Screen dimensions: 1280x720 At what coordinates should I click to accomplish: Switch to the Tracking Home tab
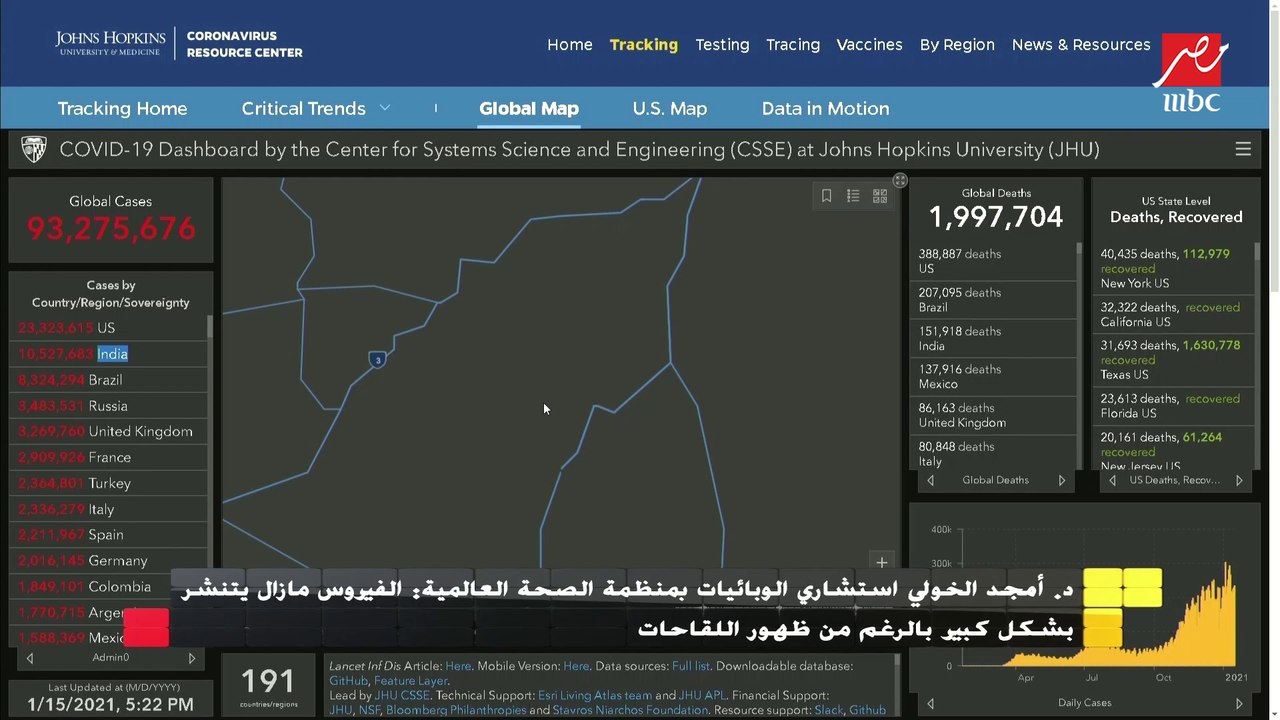click(122, 108)
